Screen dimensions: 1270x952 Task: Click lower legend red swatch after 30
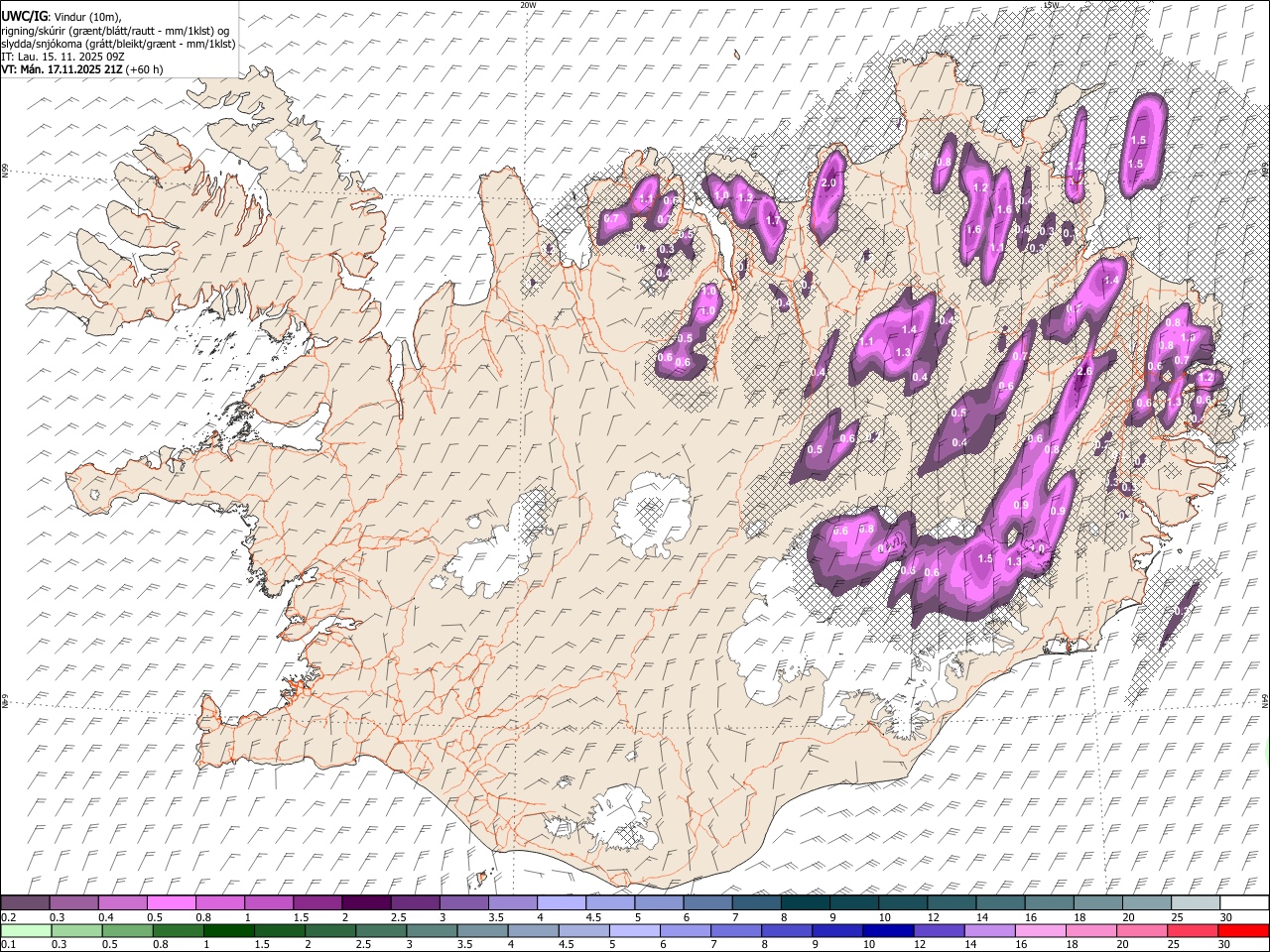[1242, 930]
